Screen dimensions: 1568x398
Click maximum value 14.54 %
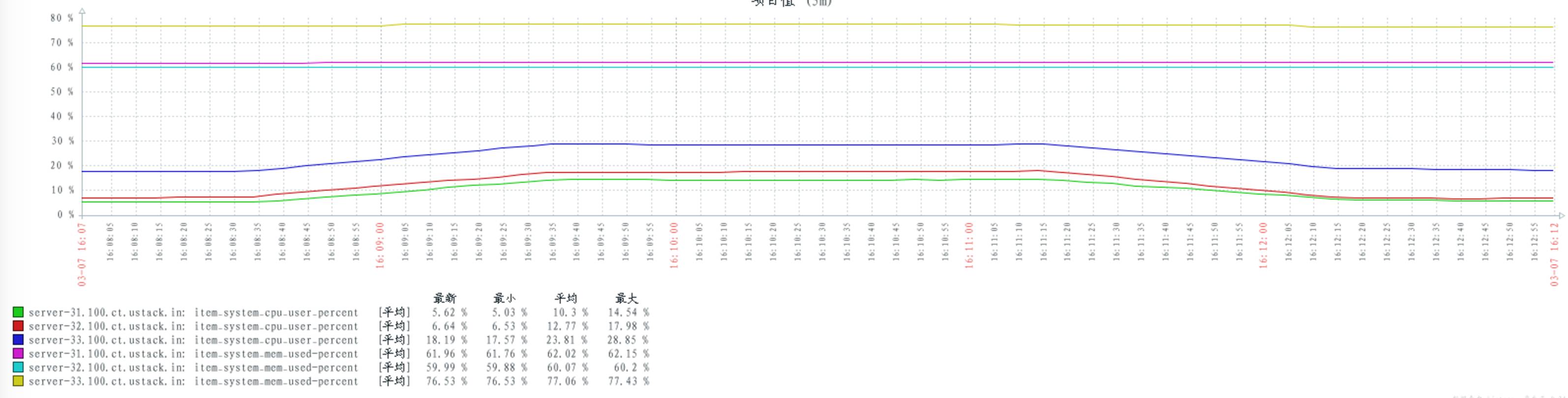pos(629,313)
